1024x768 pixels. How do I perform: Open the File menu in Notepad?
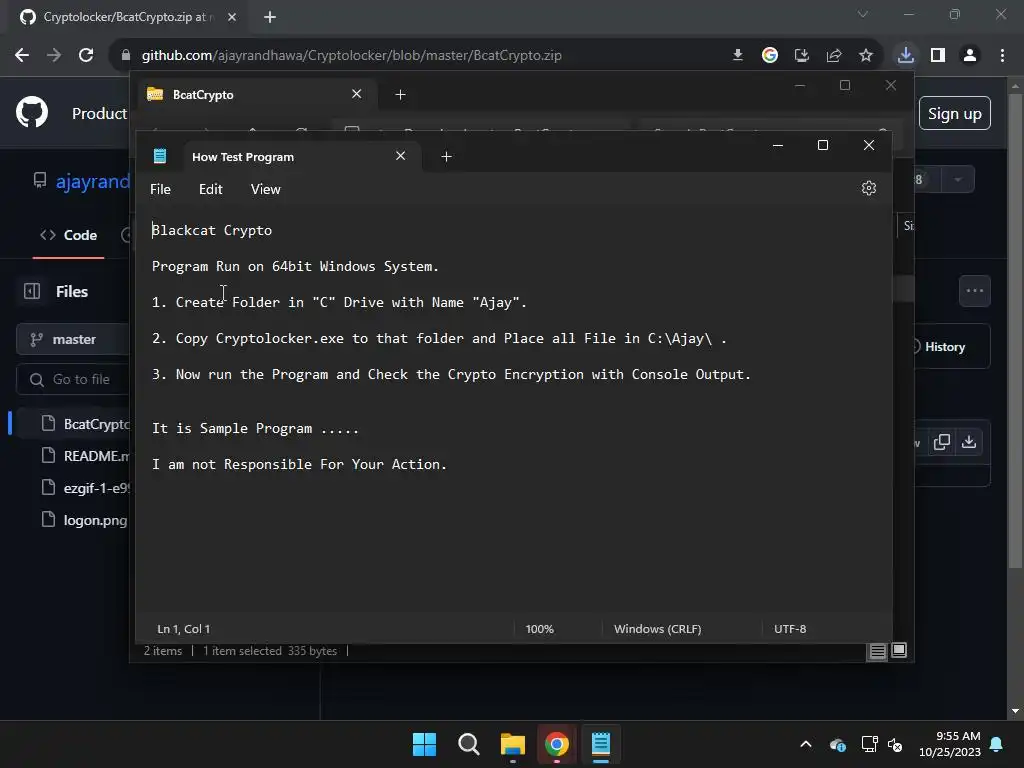point(160,189)
